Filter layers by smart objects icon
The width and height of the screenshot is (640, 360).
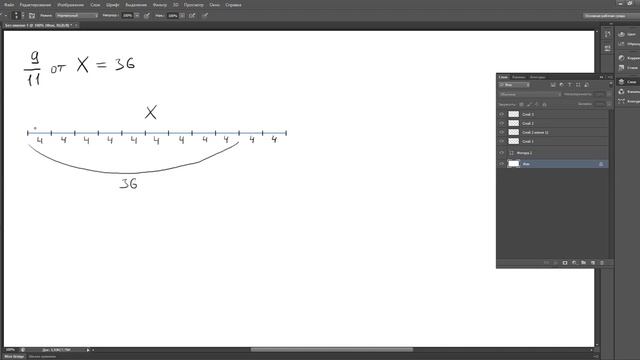(587, 85)
